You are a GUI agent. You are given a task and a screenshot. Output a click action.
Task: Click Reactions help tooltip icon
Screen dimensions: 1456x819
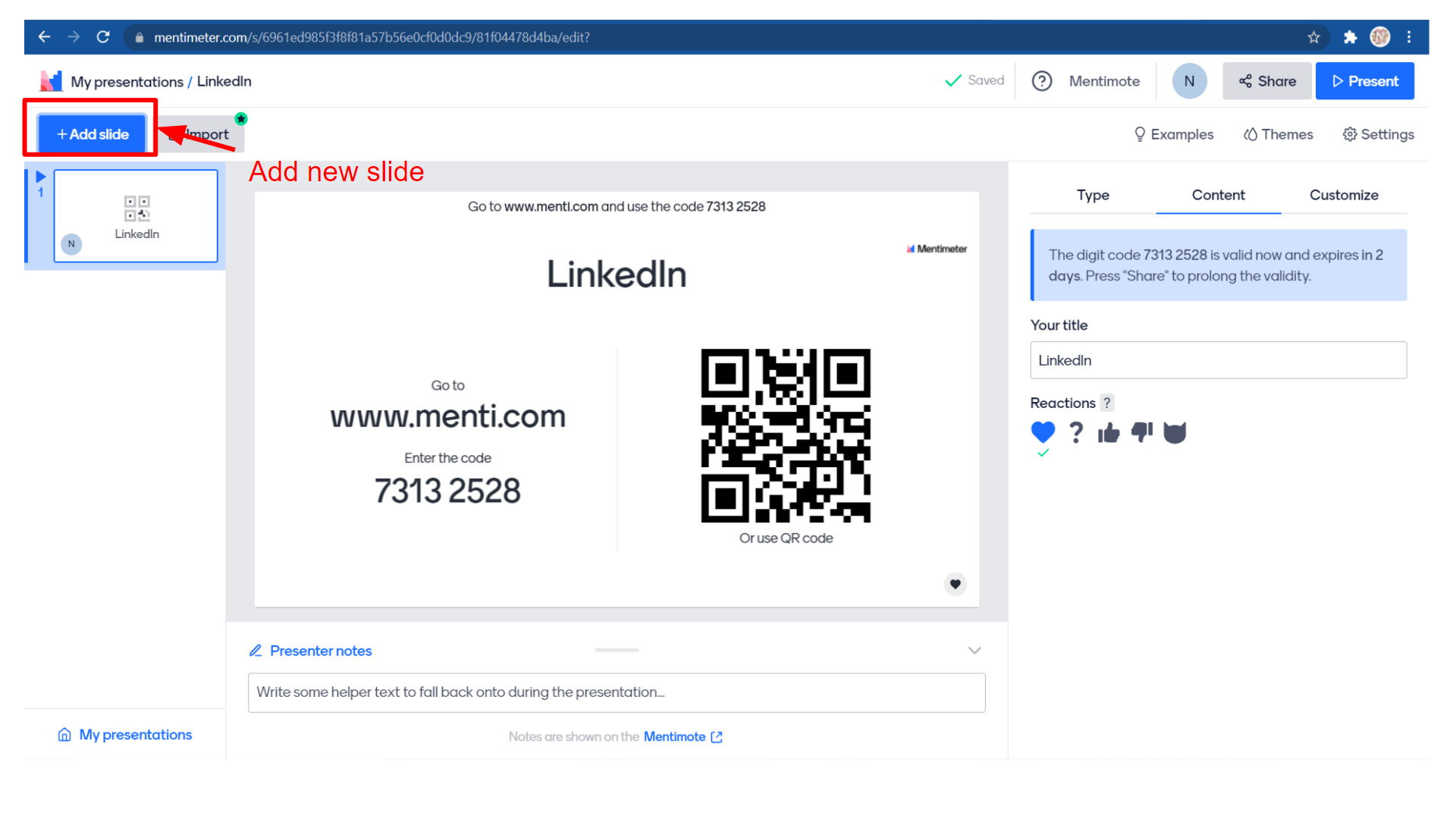1107,403
